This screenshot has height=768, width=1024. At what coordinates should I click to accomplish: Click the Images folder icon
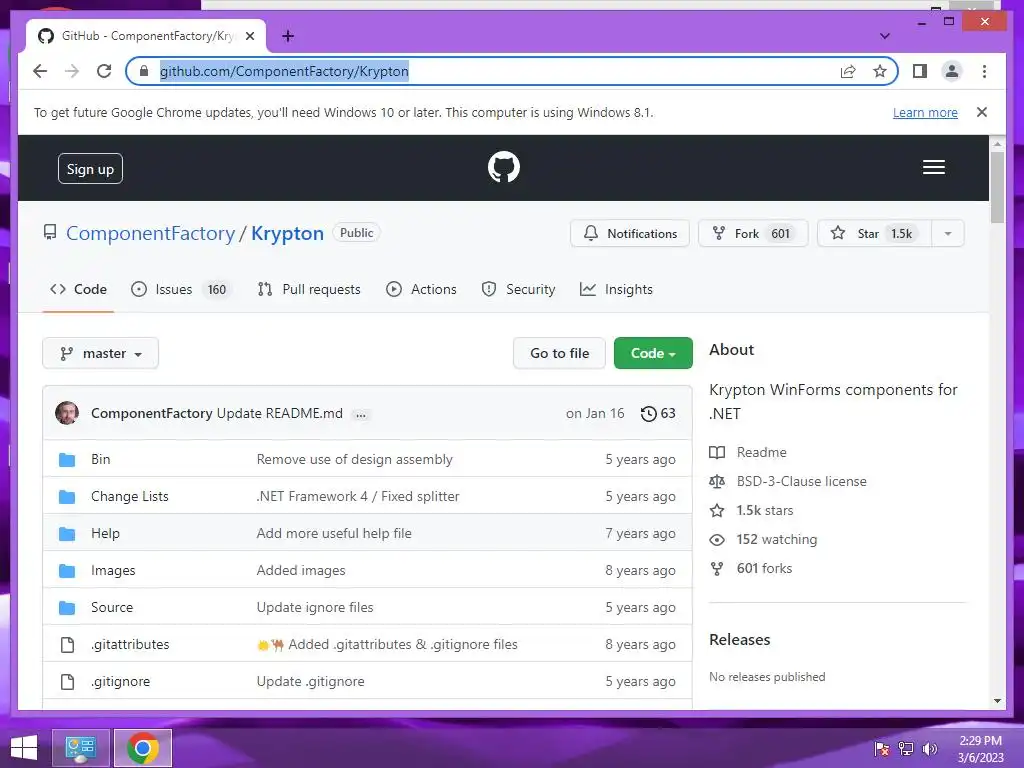(x=67, y=571)
